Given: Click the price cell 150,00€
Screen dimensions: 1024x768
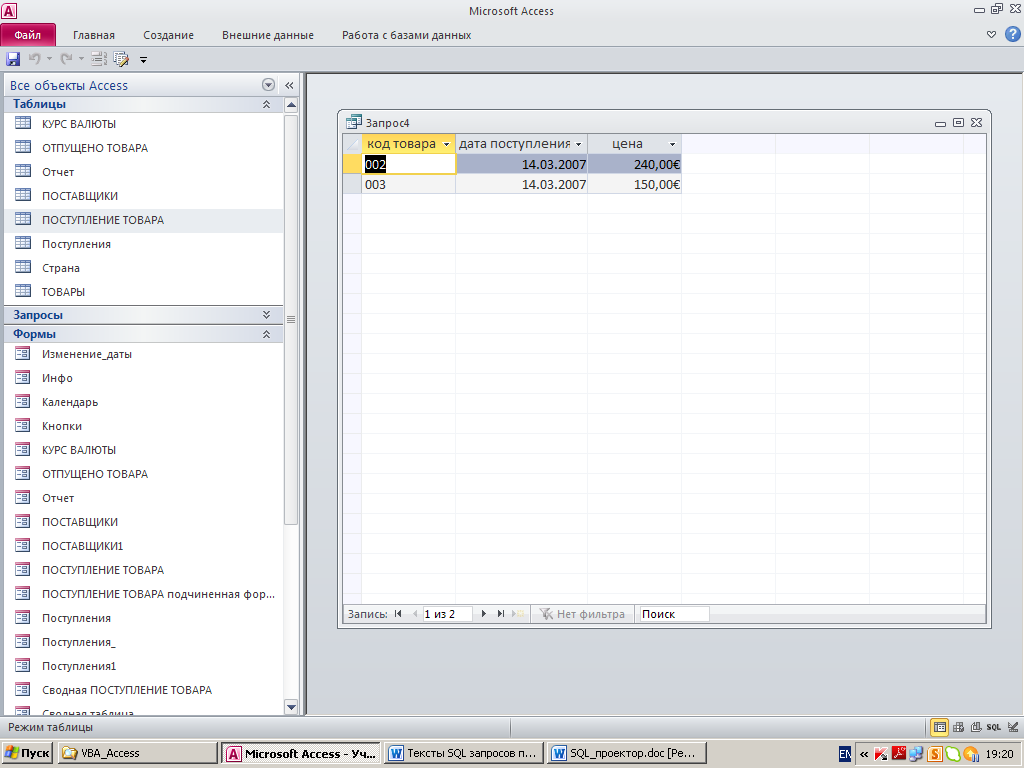Looking at the screenshot, I should click(x=635, y=185).
